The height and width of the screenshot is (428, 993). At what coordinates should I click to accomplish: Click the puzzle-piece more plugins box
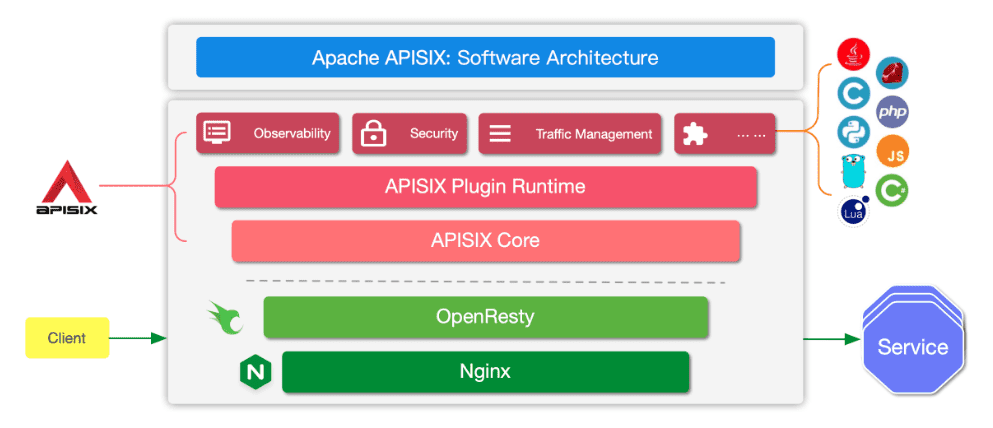coord(725,133)
